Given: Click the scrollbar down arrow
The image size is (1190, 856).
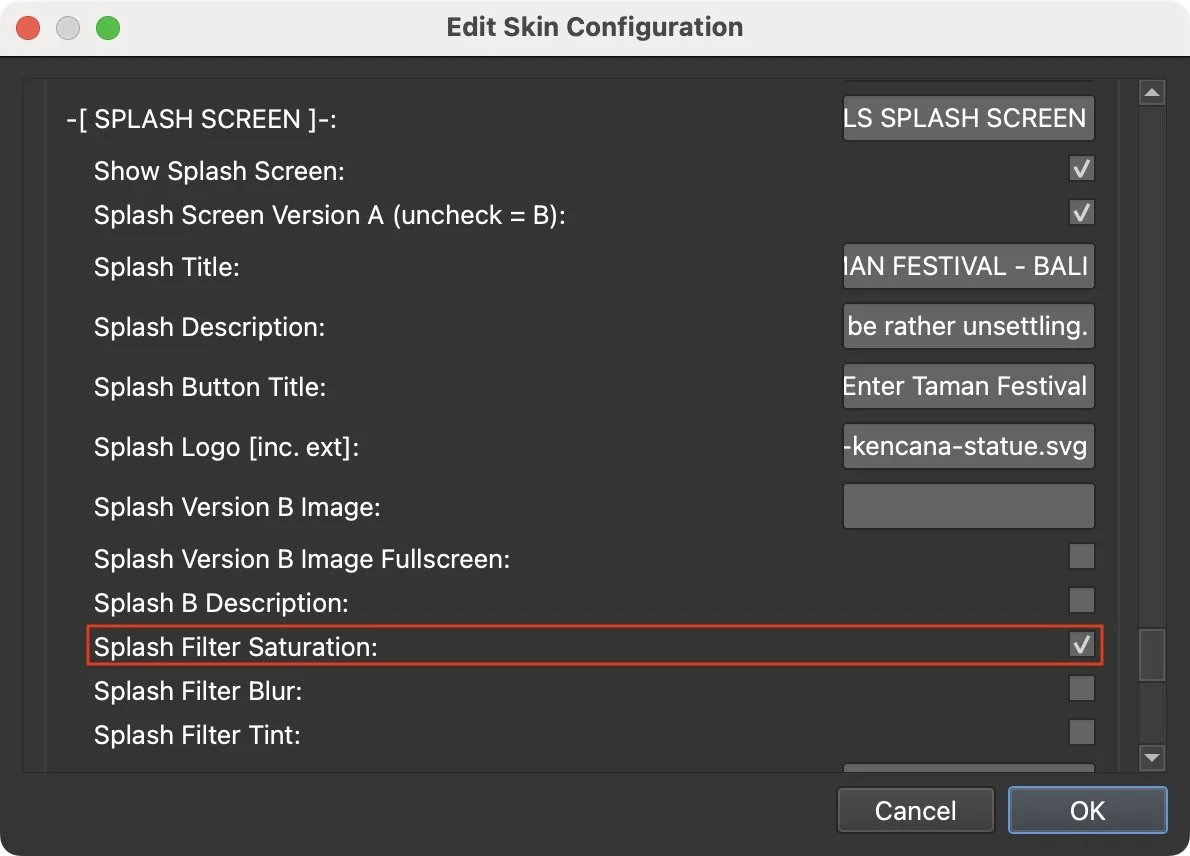Looking at the screenshot, I should pyautogui.click(x=1151, y=758).
